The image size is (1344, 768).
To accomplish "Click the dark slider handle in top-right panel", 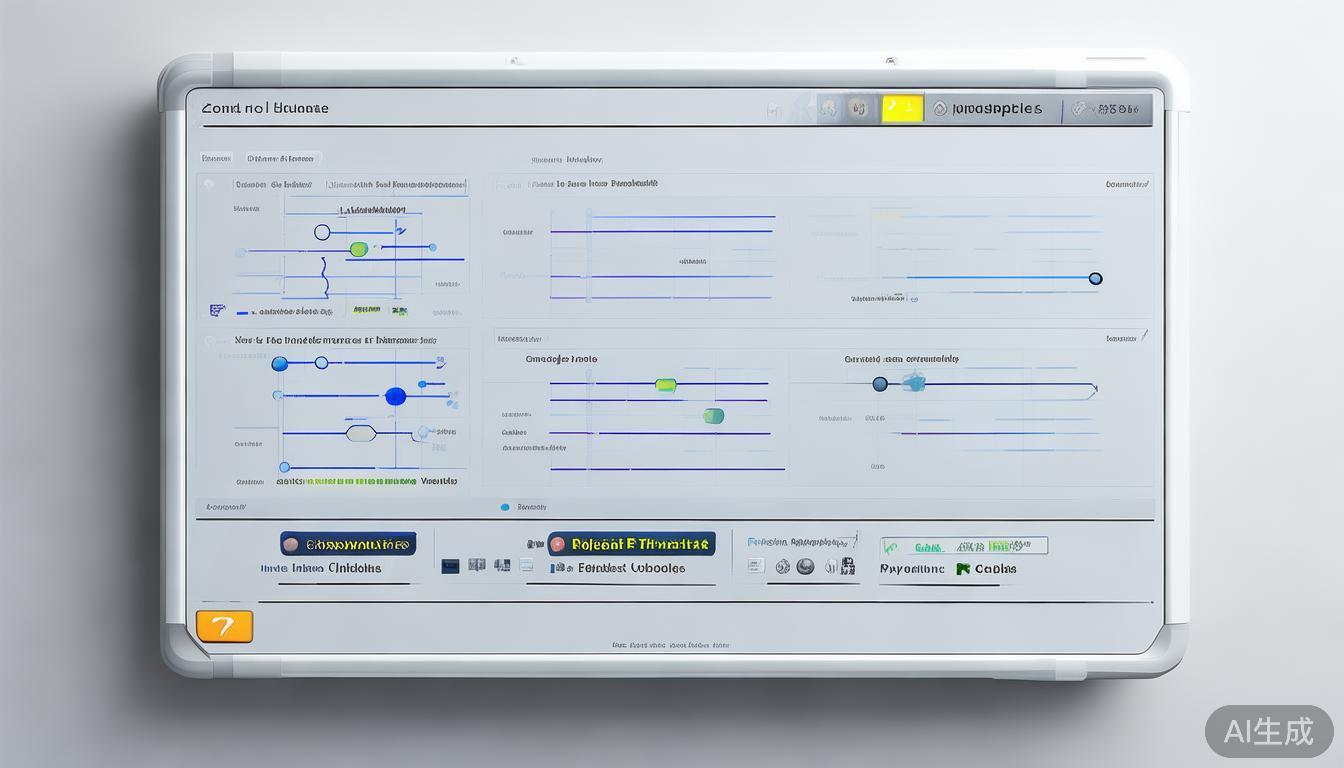I will (1095, 279).
